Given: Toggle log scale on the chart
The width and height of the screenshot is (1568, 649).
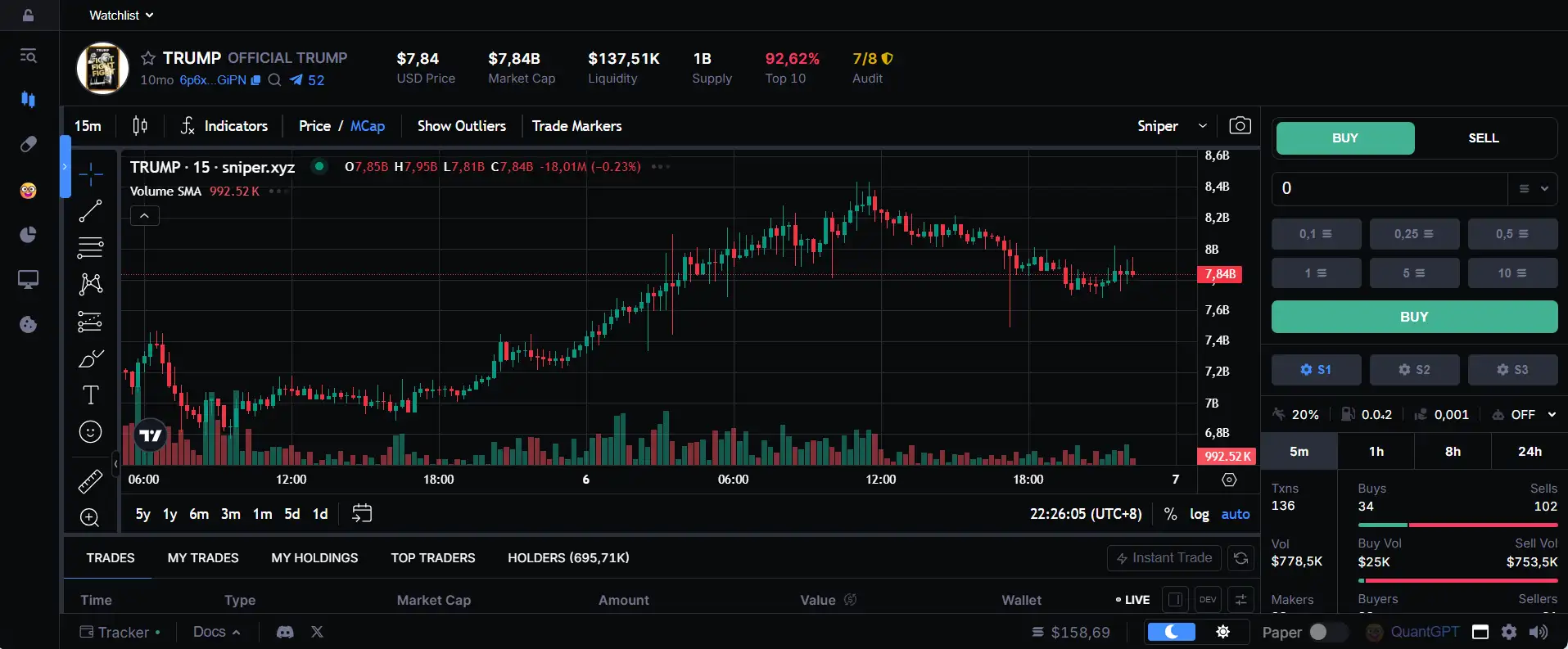Looking at the screenshot, I should click(1199, 514).
